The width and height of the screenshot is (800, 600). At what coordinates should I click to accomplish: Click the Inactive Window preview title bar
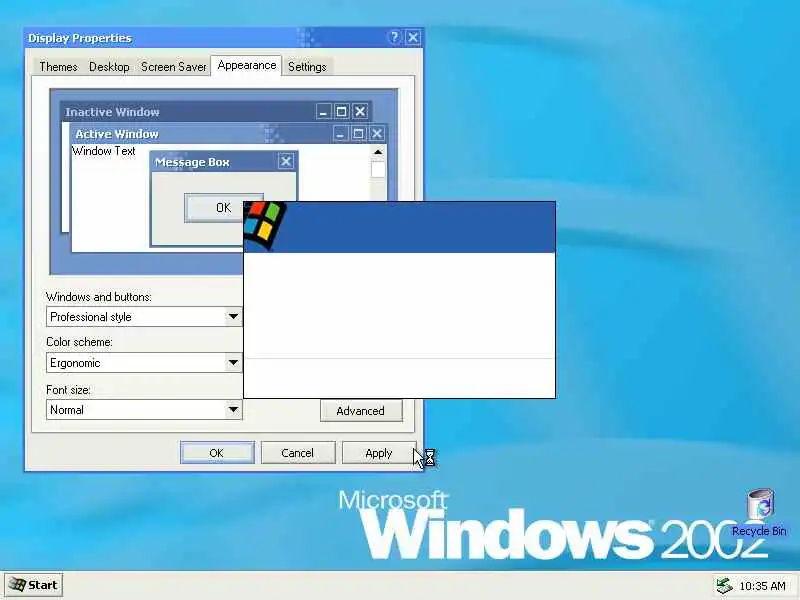[x=216, y=111]
